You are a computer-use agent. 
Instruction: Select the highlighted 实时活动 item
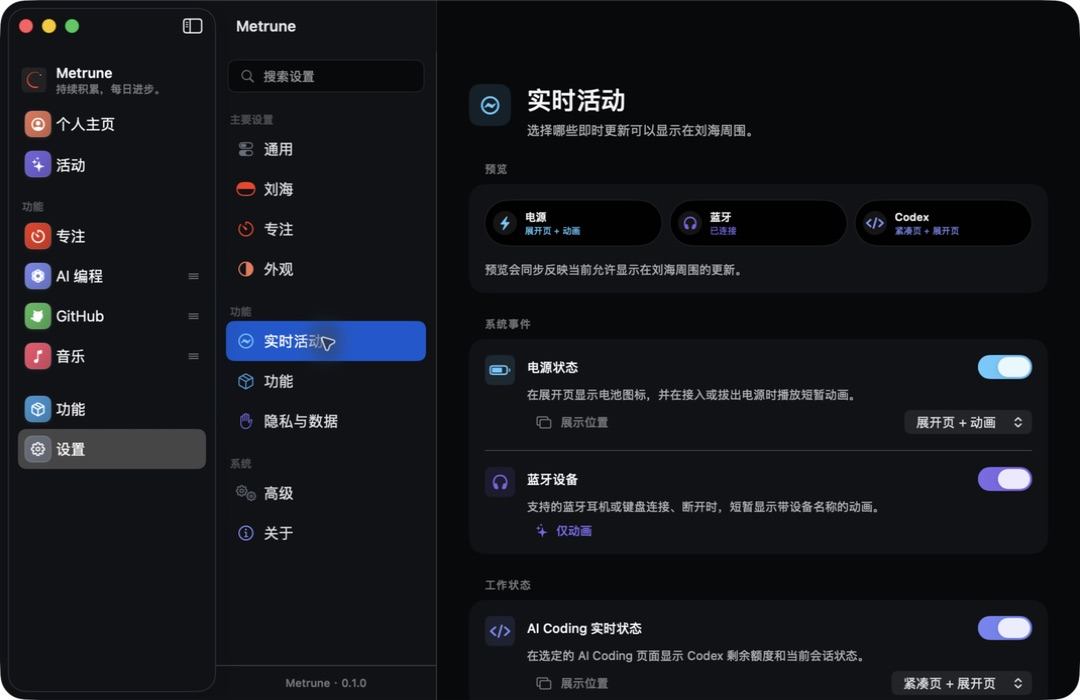coord(326,341)
